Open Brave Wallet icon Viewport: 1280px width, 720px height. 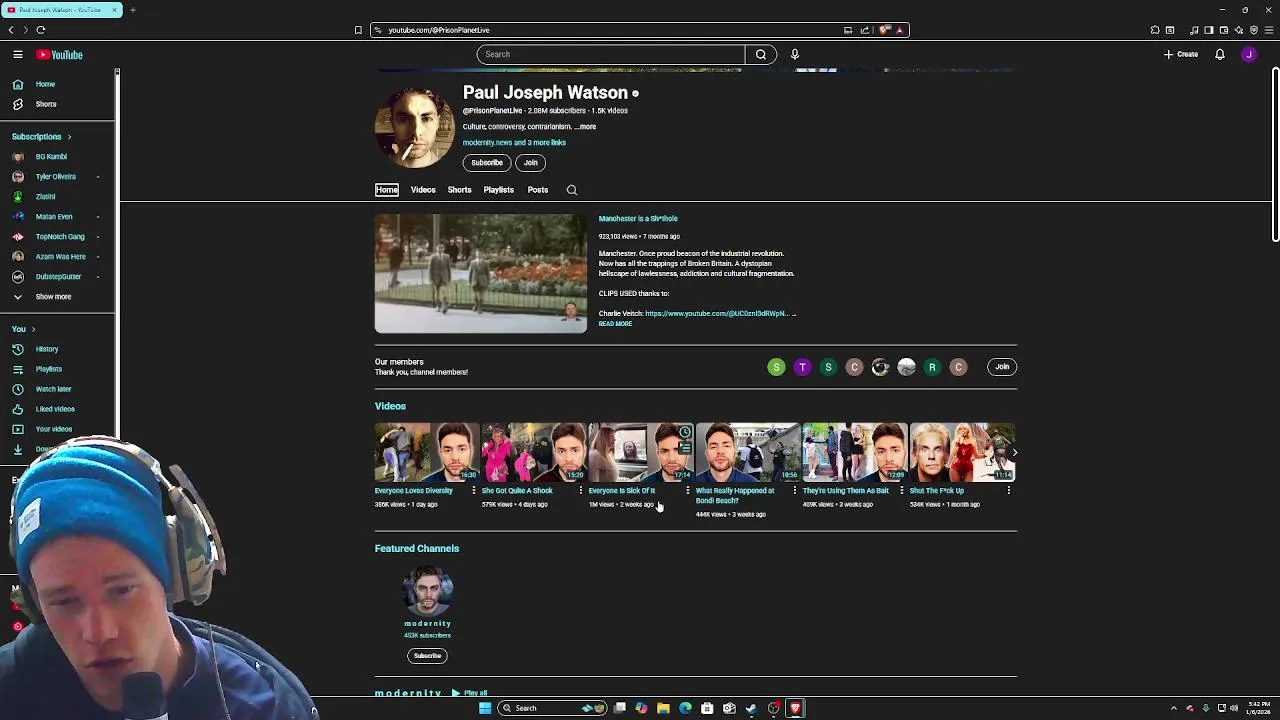pos(1224,30)
